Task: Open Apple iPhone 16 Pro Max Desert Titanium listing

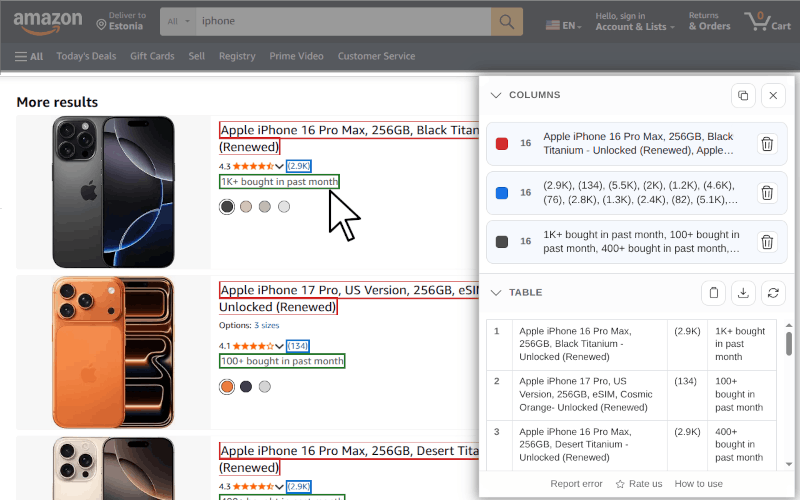Action: coord(349,459)
